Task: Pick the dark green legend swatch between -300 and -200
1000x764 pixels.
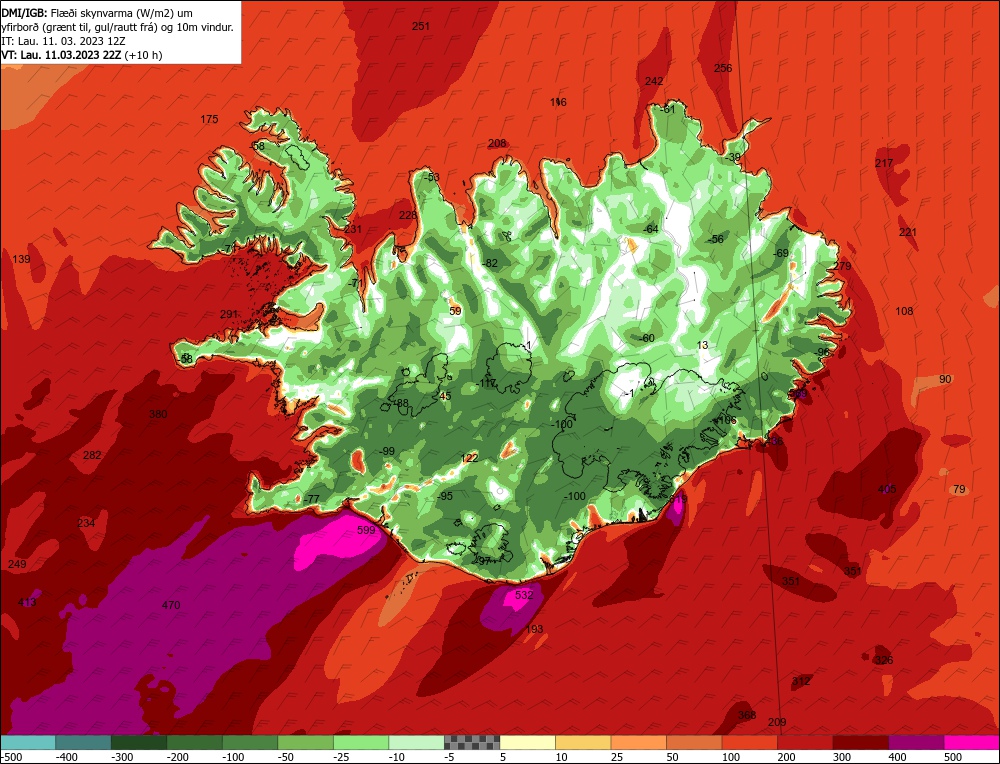Action: pyautogui.click(x=139, y=742)
